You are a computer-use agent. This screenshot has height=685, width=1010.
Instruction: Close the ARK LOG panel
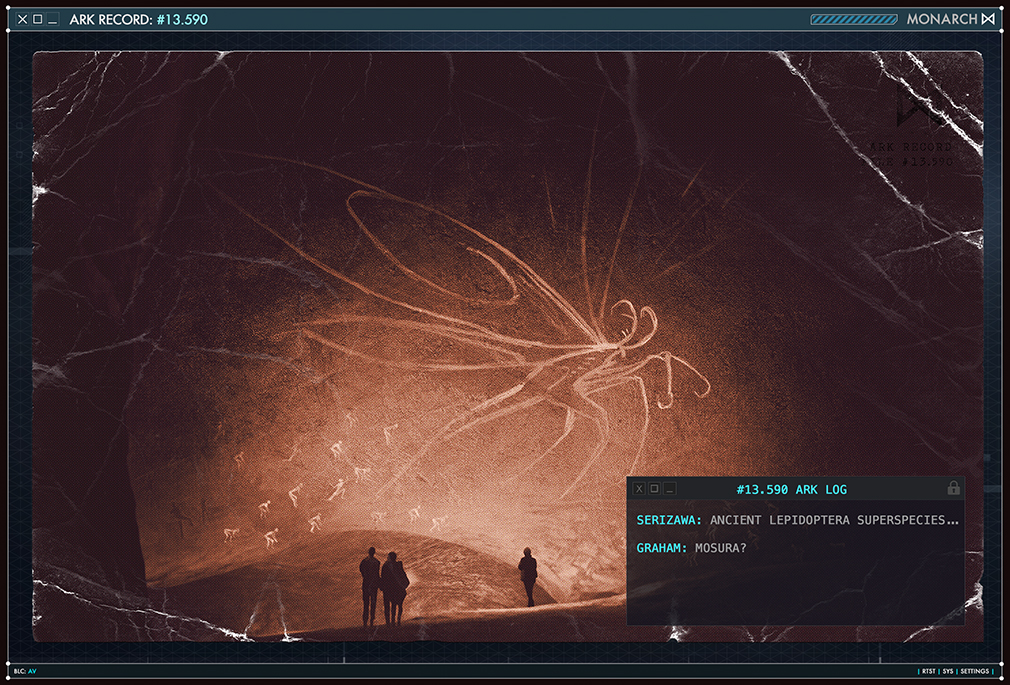639,489
